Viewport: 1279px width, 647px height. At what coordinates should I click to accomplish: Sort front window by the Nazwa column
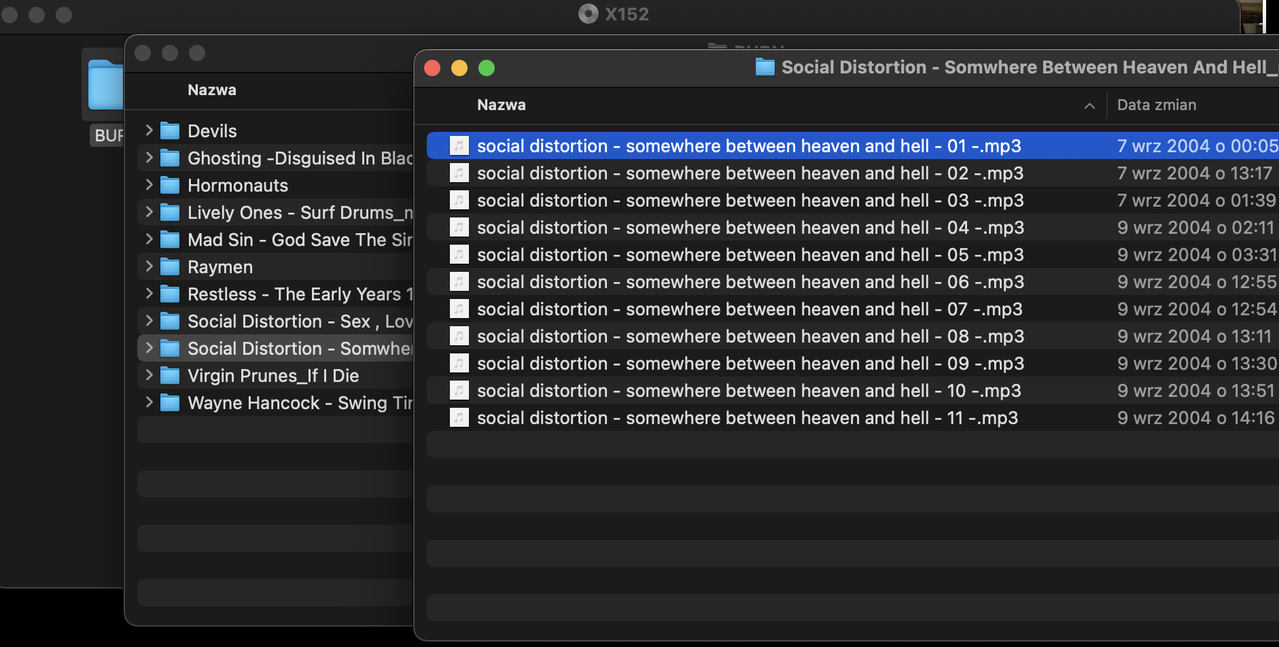501,105
